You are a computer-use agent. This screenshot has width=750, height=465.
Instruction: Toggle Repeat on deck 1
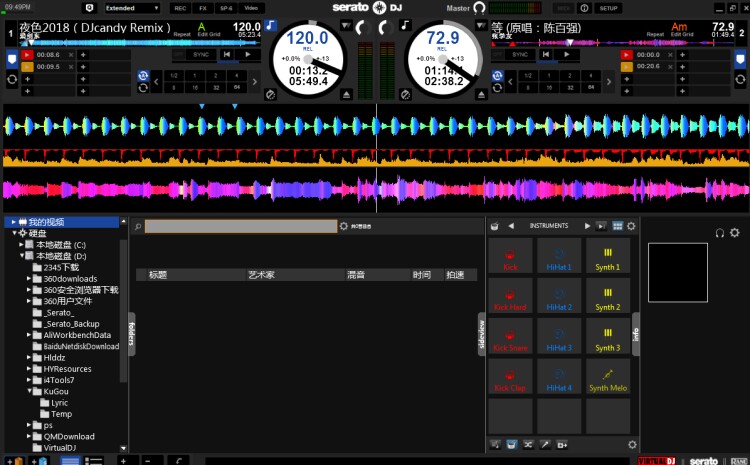pos(182,34)
